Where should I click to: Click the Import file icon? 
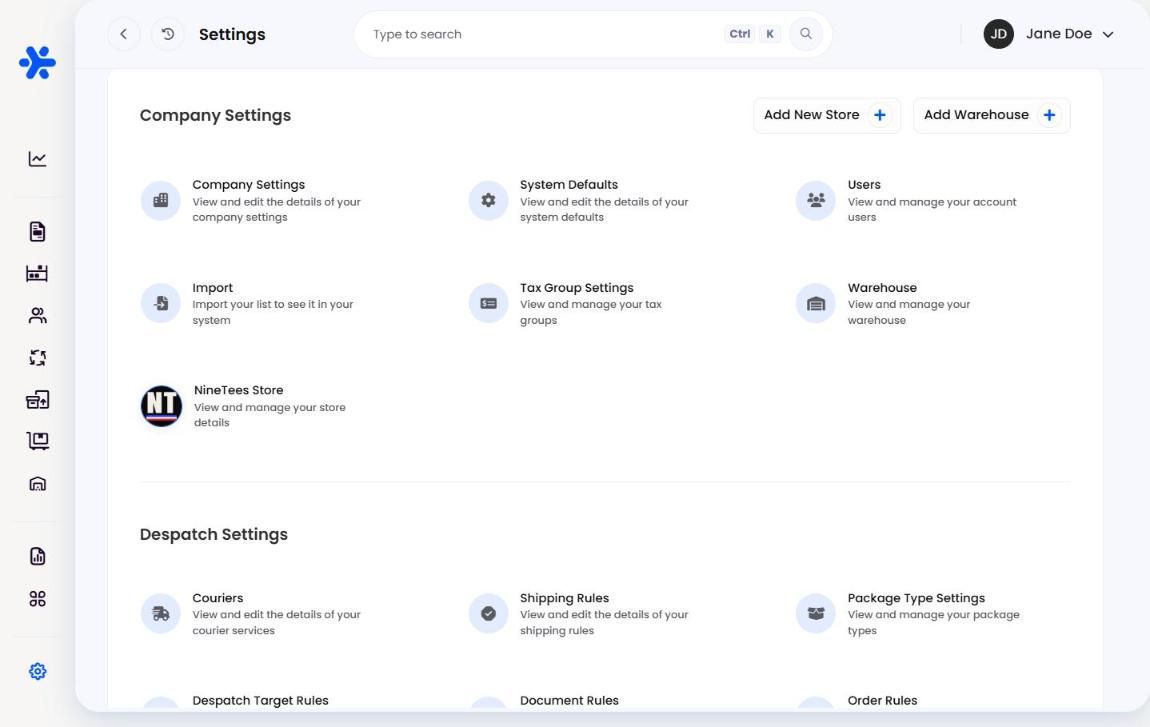point(161,303)
